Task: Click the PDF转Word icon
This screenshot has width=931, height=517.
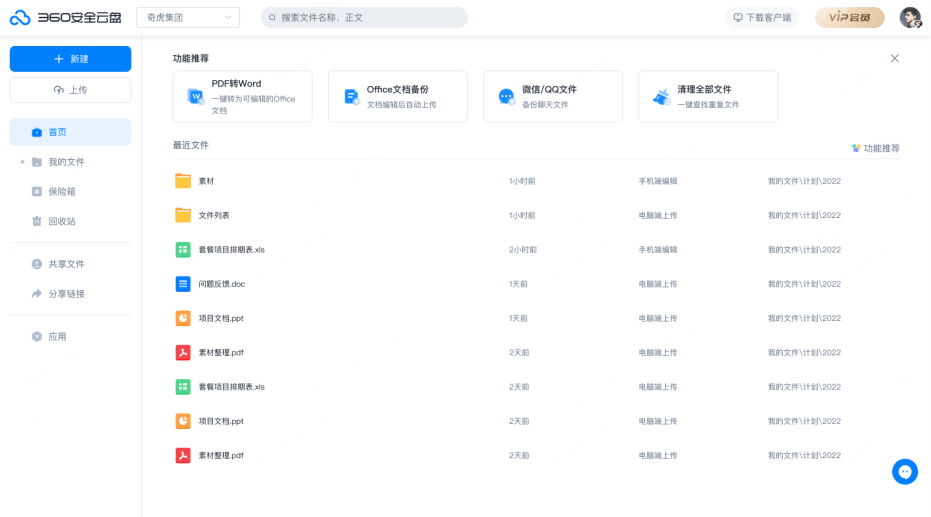Action: tap(196, 96)
